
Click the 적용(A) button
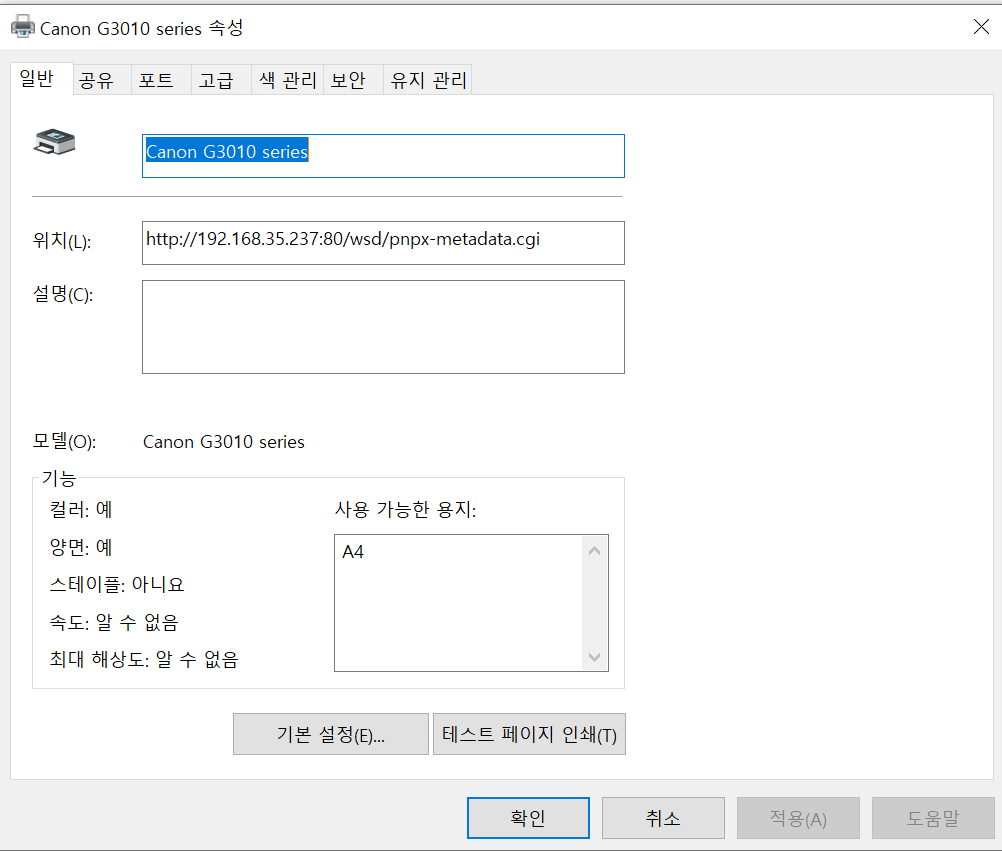pos(798,818)
